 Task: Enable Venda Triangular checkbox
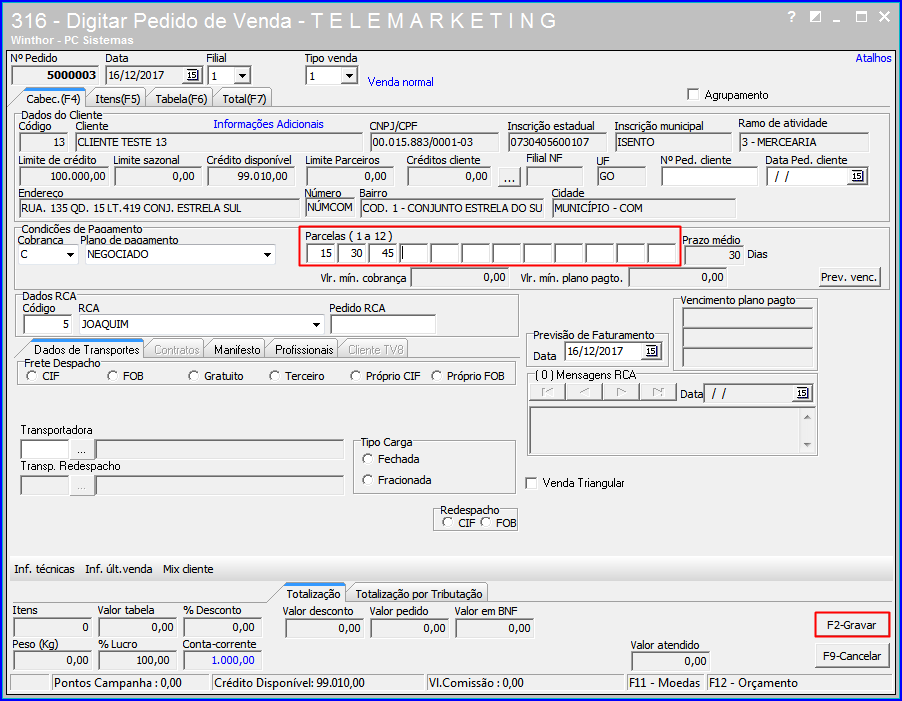(x=532, y=483)
